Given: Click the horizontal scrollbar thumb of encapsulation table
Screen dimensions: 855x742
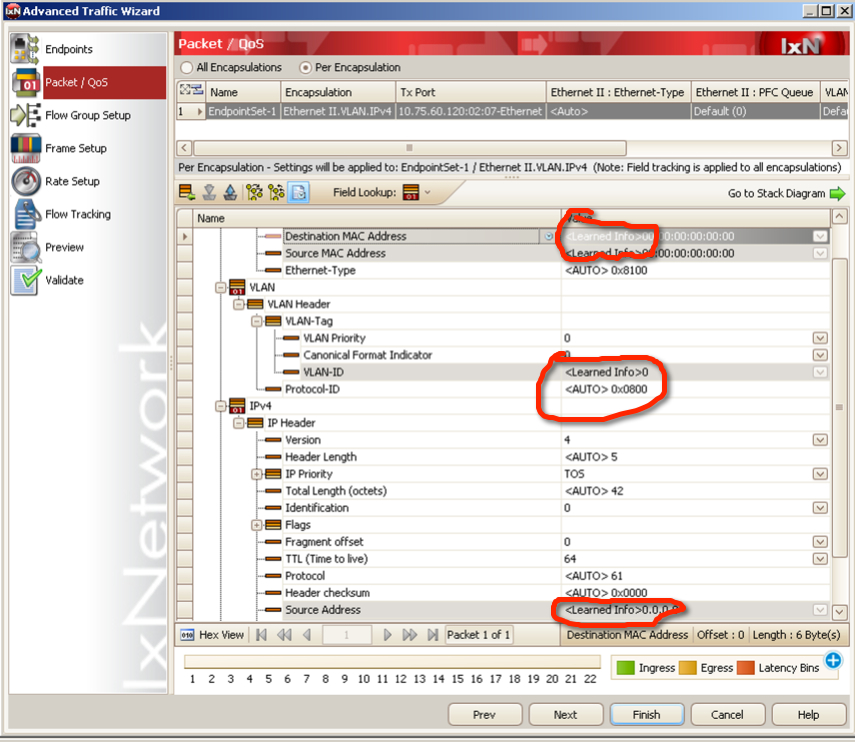Looking at the screenshot, I should 410,148.
